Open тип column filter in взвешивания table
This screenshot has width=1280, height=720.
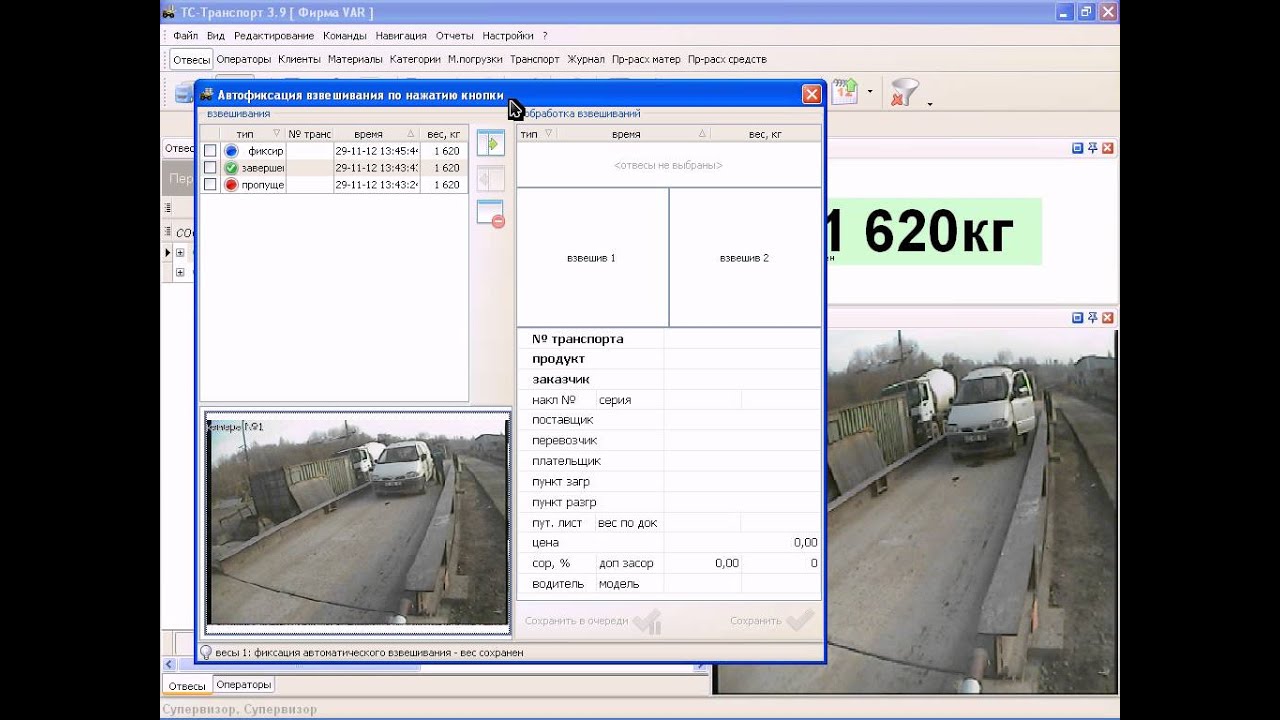coord(277,133)
